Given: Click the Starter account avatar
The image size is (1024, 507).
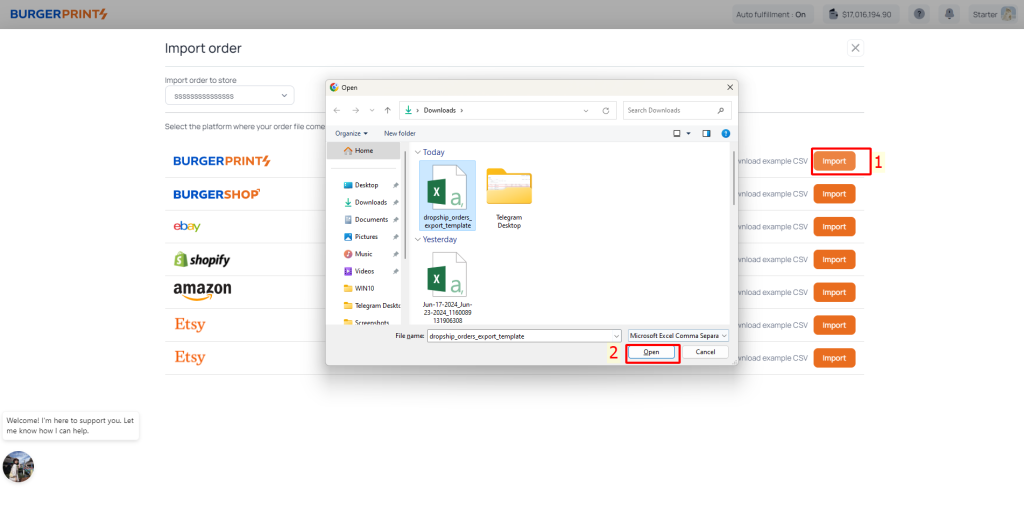Looking at the screenshot, I should click(1008, 14).
